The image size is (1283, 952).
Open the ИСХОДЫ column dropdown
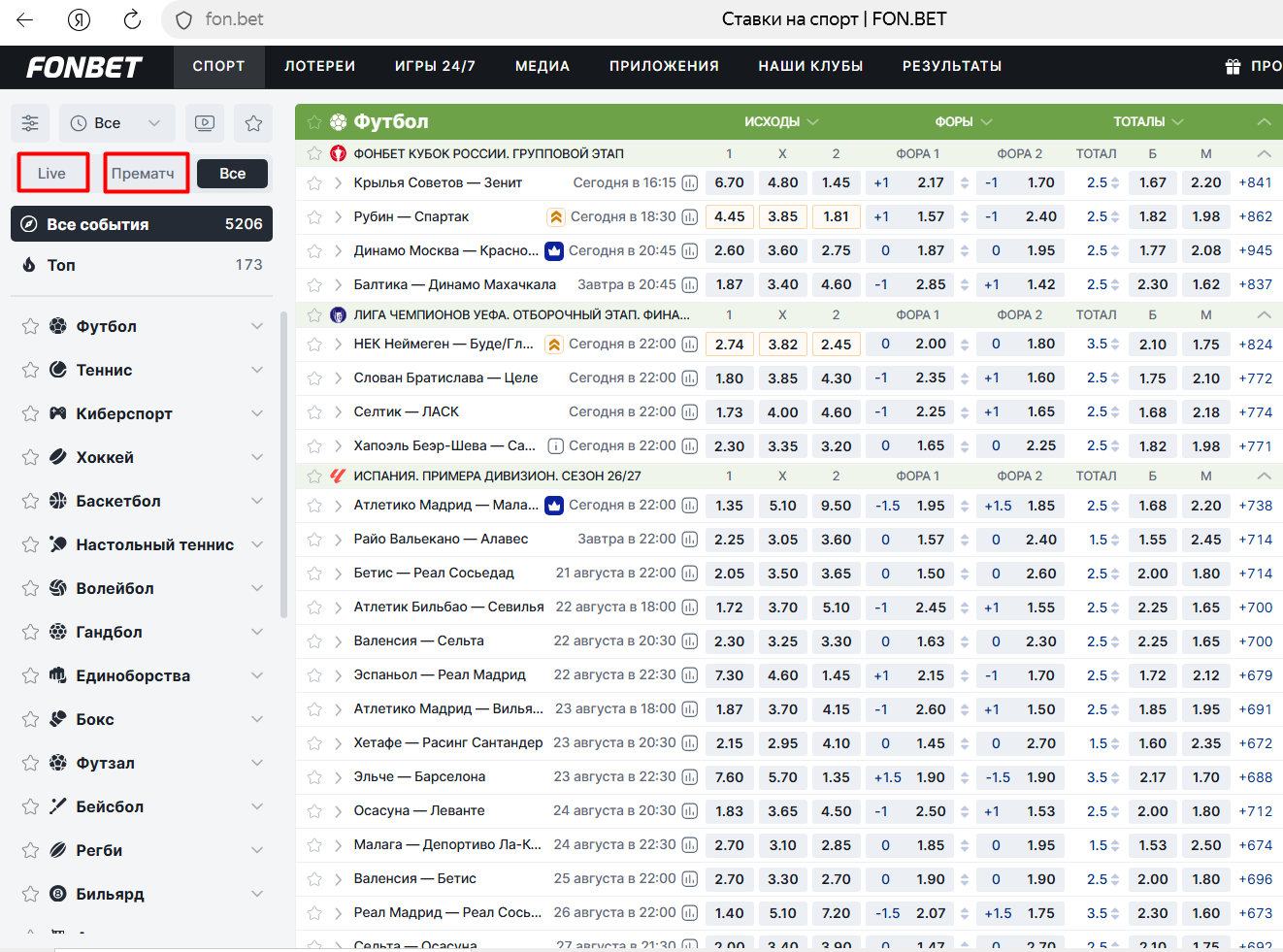pos(781,122)
